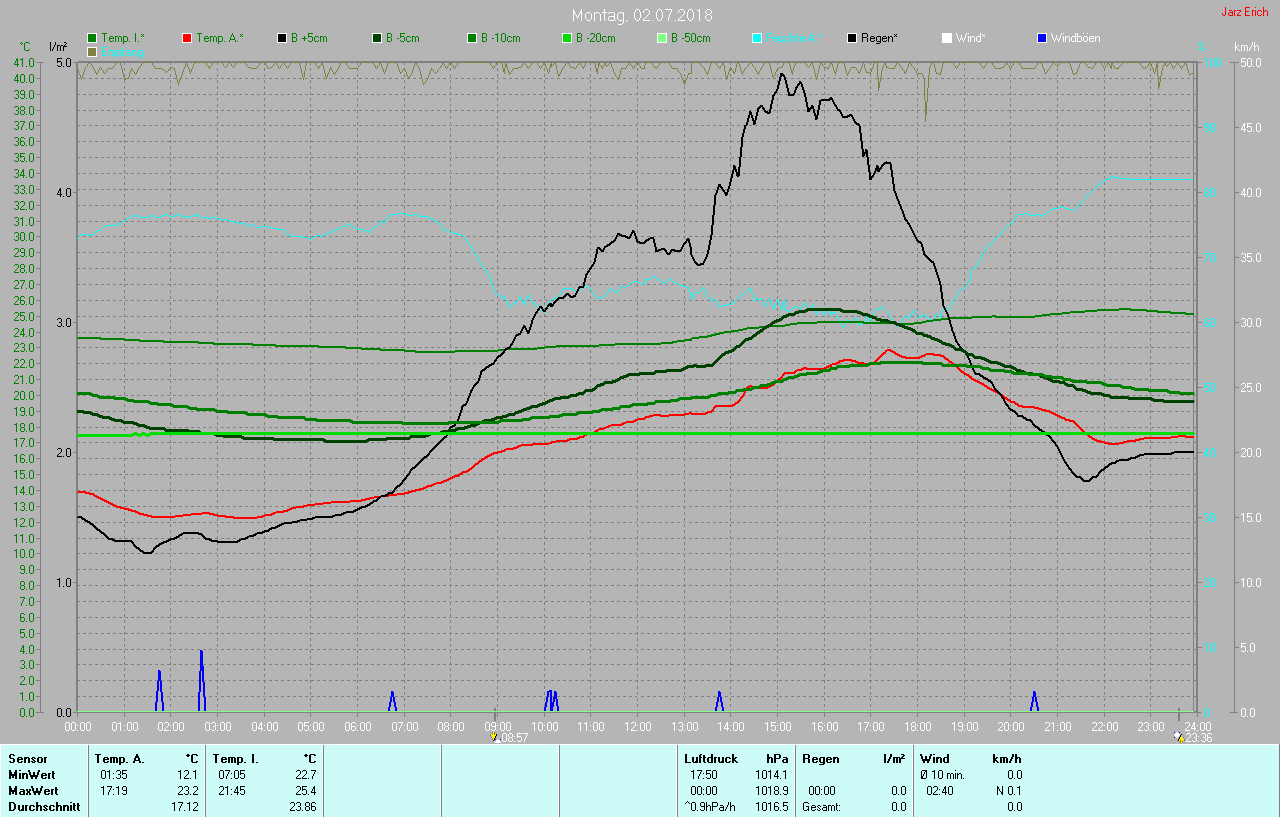The height and width of the screenshot is (817, 1280).
Task: Click the Temp. I. legend color square
Action: 92,38
